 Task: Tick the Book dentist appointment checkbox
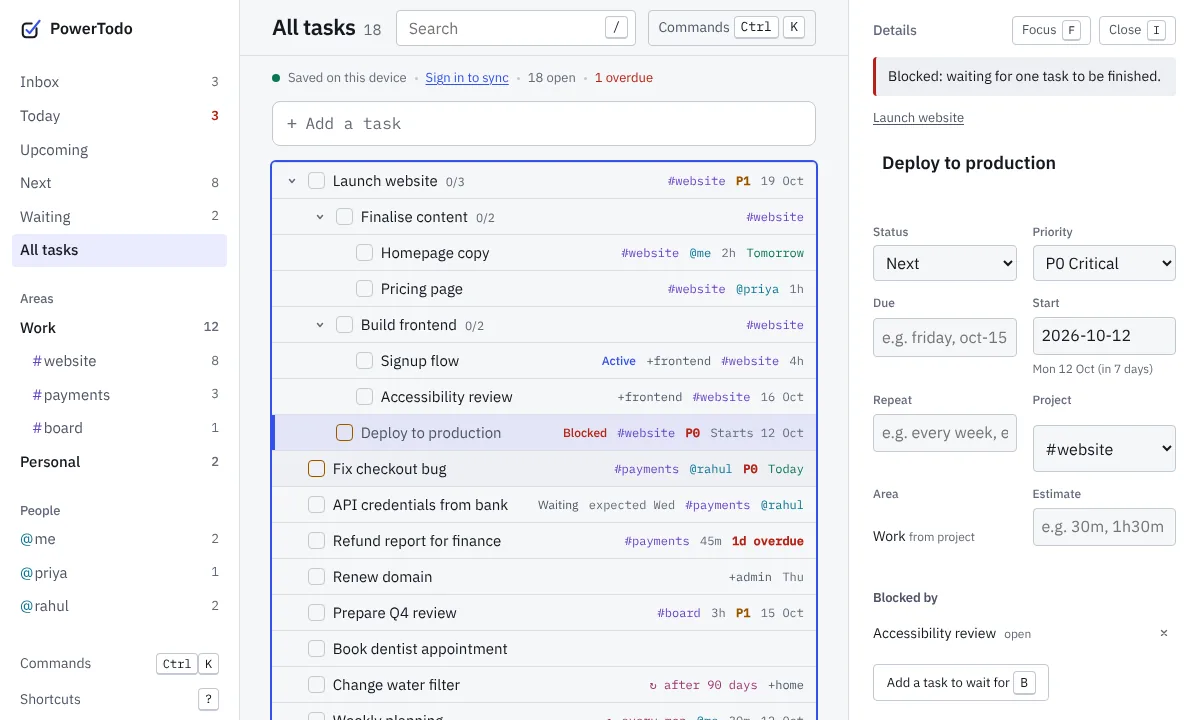click(317, 649)
